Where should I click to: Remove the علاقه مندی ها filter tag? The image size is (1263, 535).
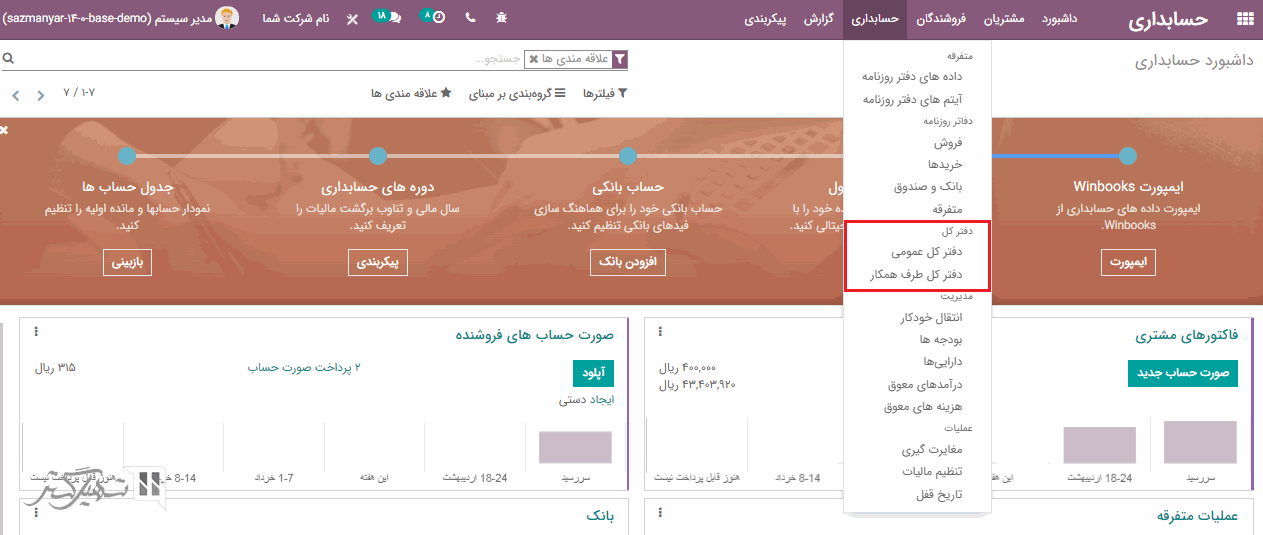(x=533, y=60)
